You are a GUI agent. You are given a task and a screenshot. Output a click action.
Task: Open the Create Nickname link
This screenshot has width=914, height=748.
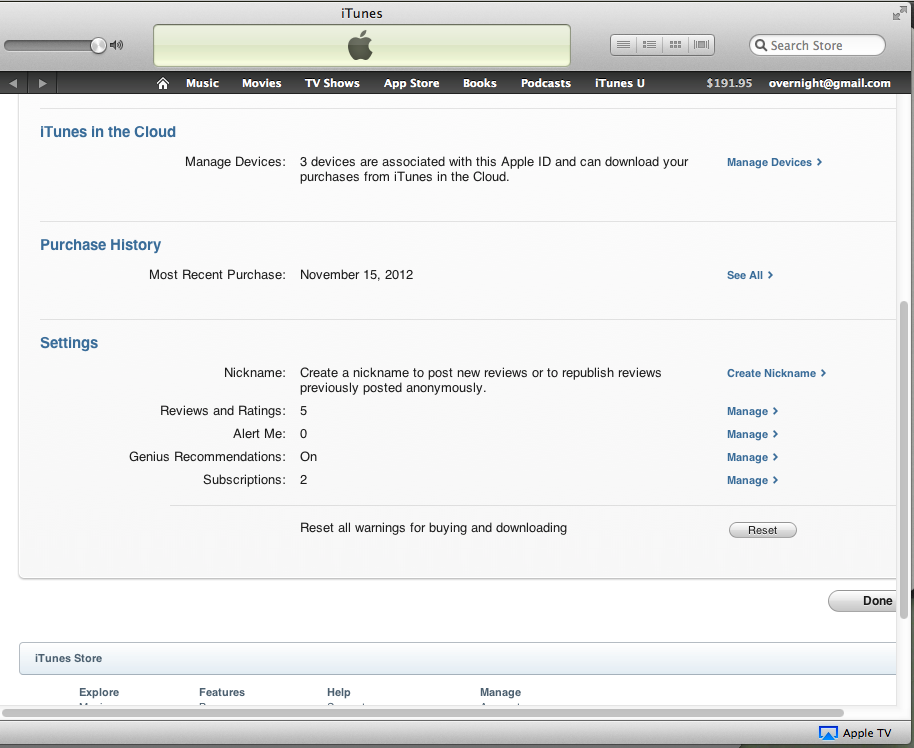coord(776,373)
